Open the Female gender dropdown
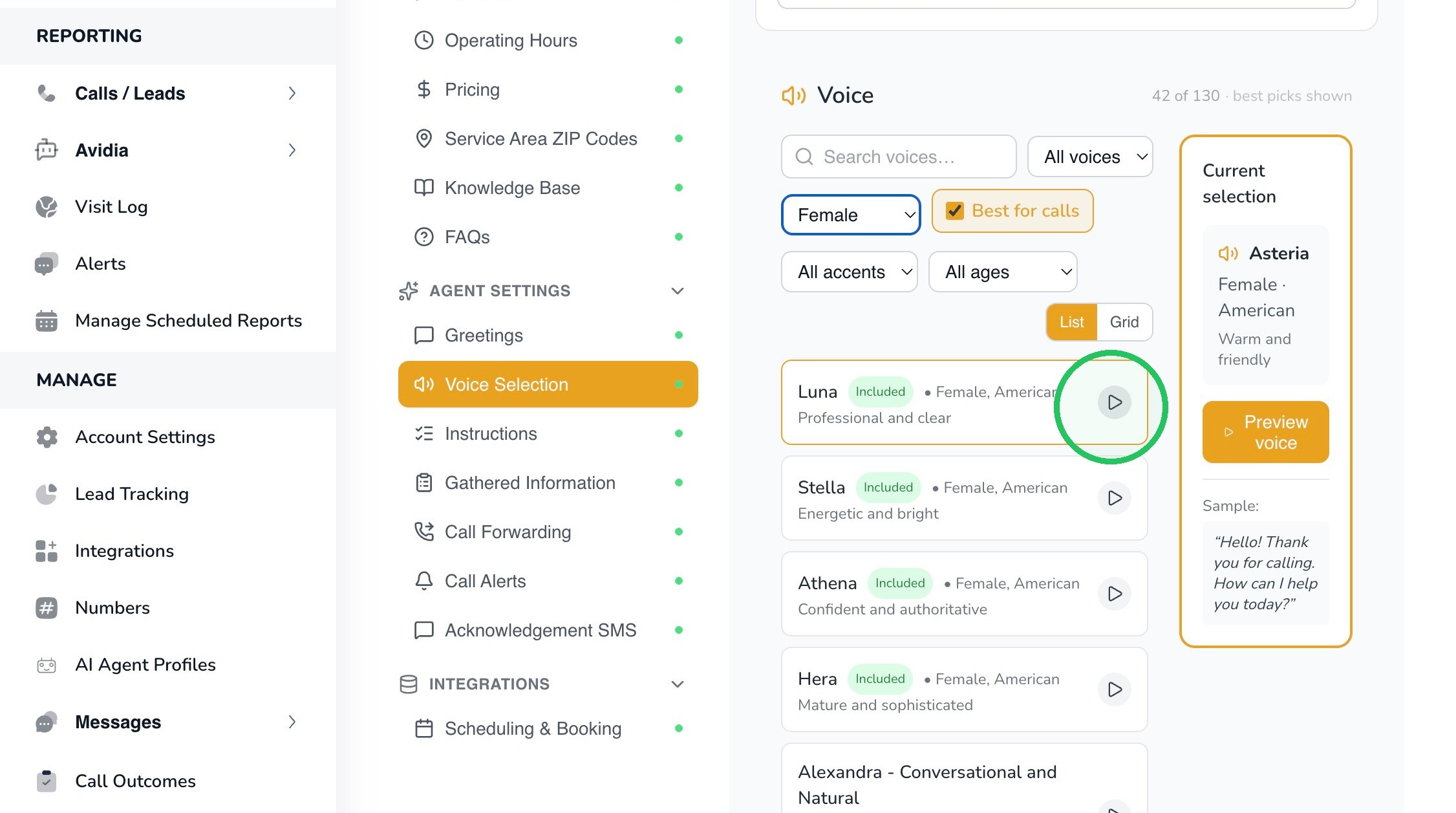This screenshot has width=1456, height=813. pos(851,215)
